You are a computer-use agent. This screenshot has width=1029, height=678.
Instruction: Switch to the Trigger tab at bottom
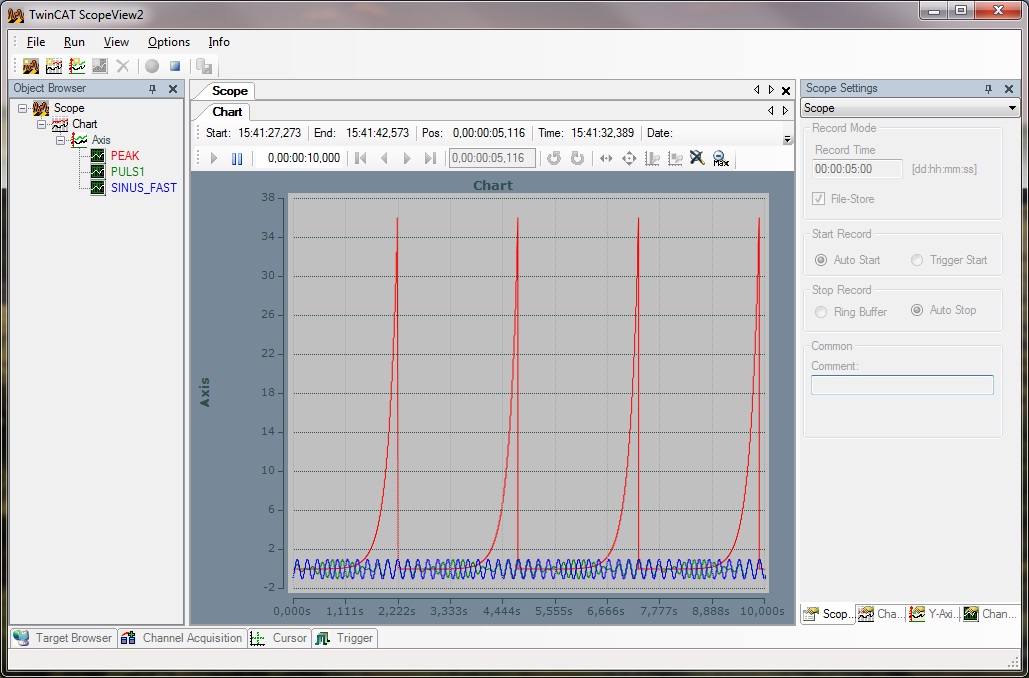[x=345, y=638]
